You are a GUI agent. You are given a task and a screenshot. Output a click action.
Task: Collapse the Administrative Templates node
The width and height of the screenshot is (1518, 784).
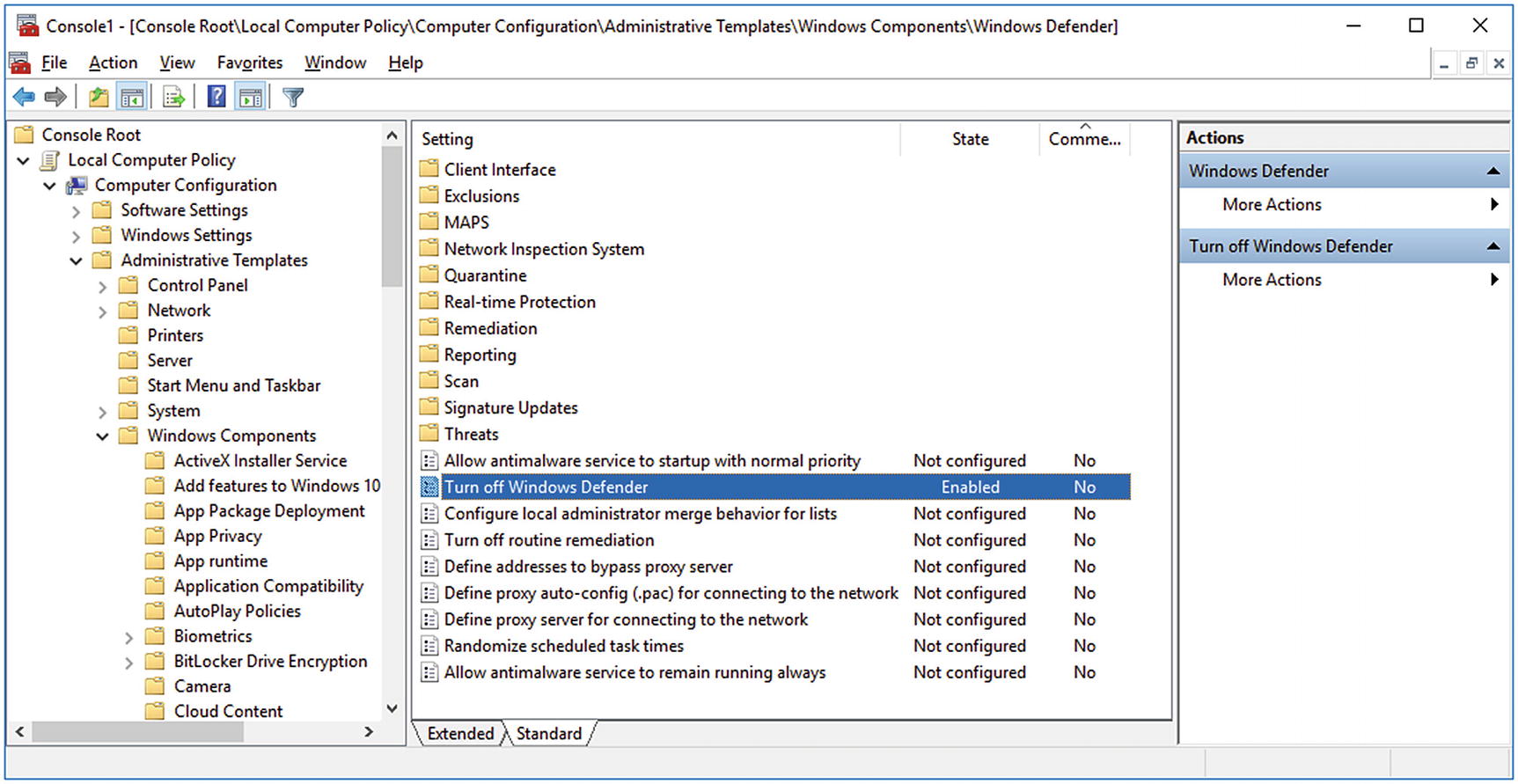[77, 261]
